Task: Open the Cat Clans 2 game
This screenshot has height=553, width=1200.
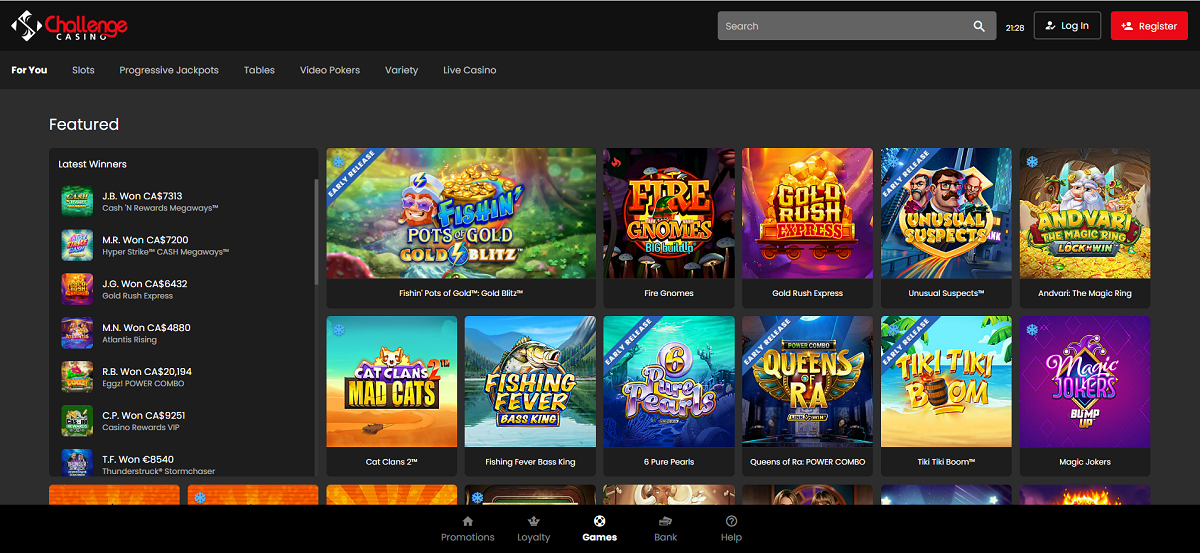Action: click(392, 396)
